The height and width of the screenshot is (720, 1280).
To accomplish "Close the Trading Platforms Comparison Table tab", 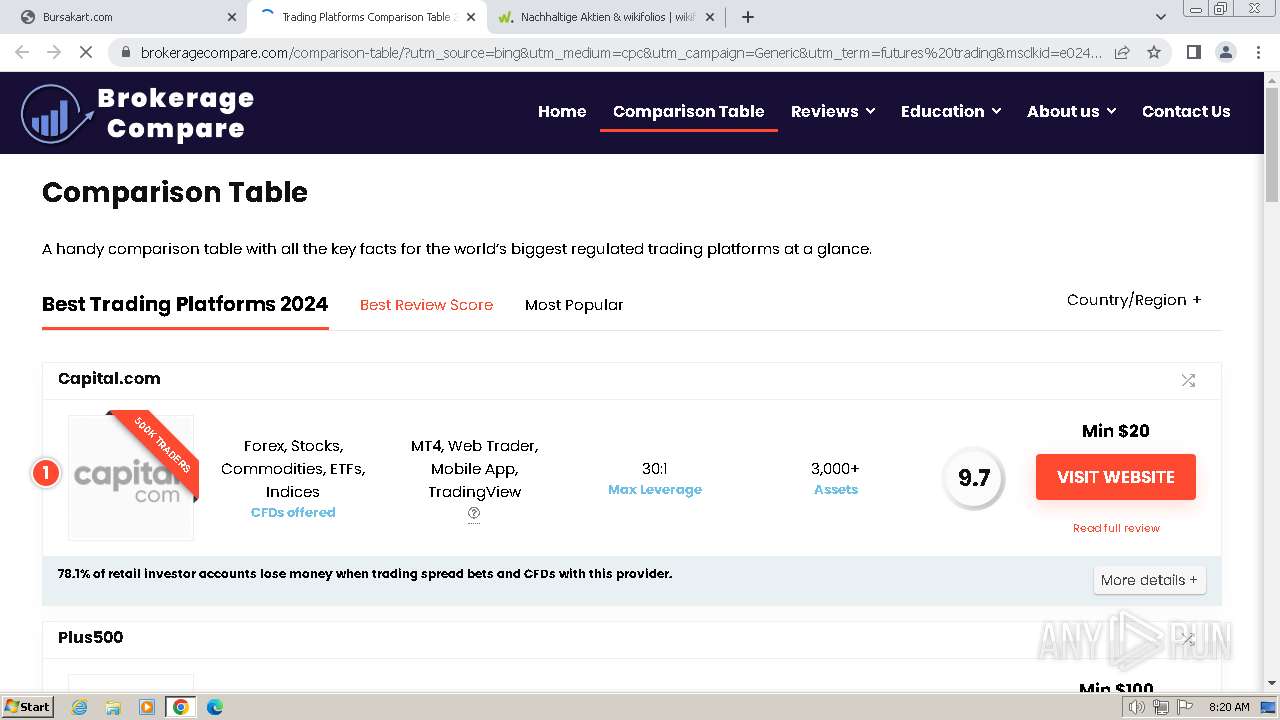I will (471, 17).
